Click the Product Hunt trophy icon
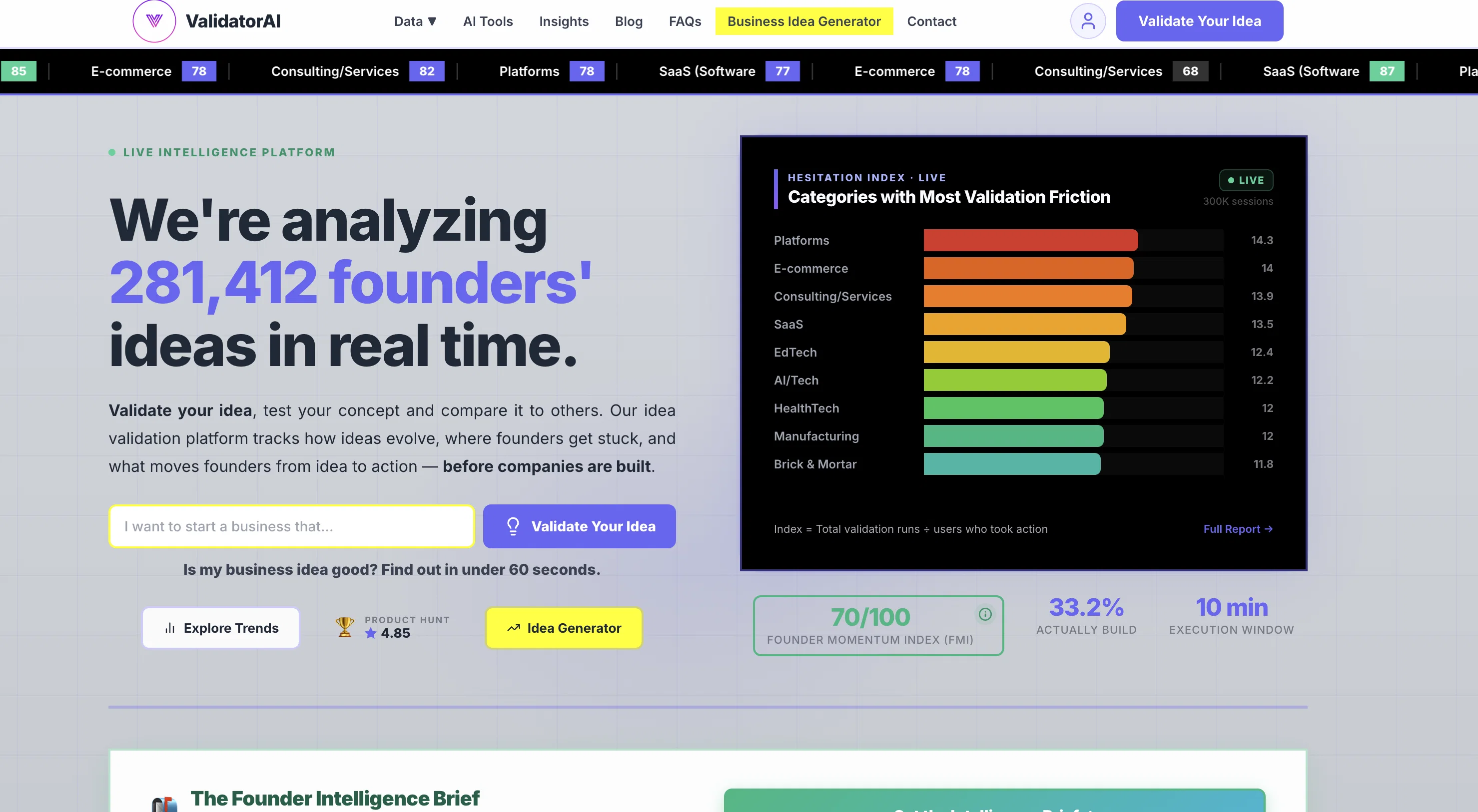Image resolution: width=1478 pixels, height=812 pixels. (344, 627)
